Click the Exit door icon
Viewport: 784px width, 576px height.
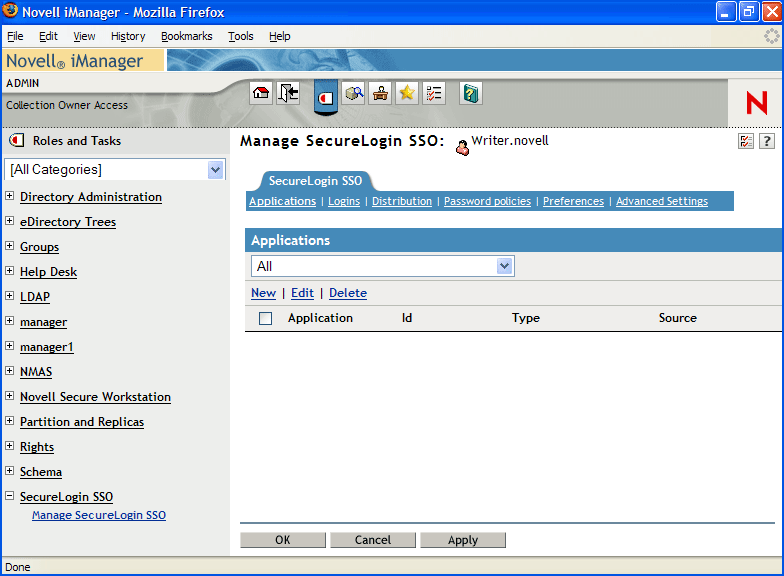point(288,93)
